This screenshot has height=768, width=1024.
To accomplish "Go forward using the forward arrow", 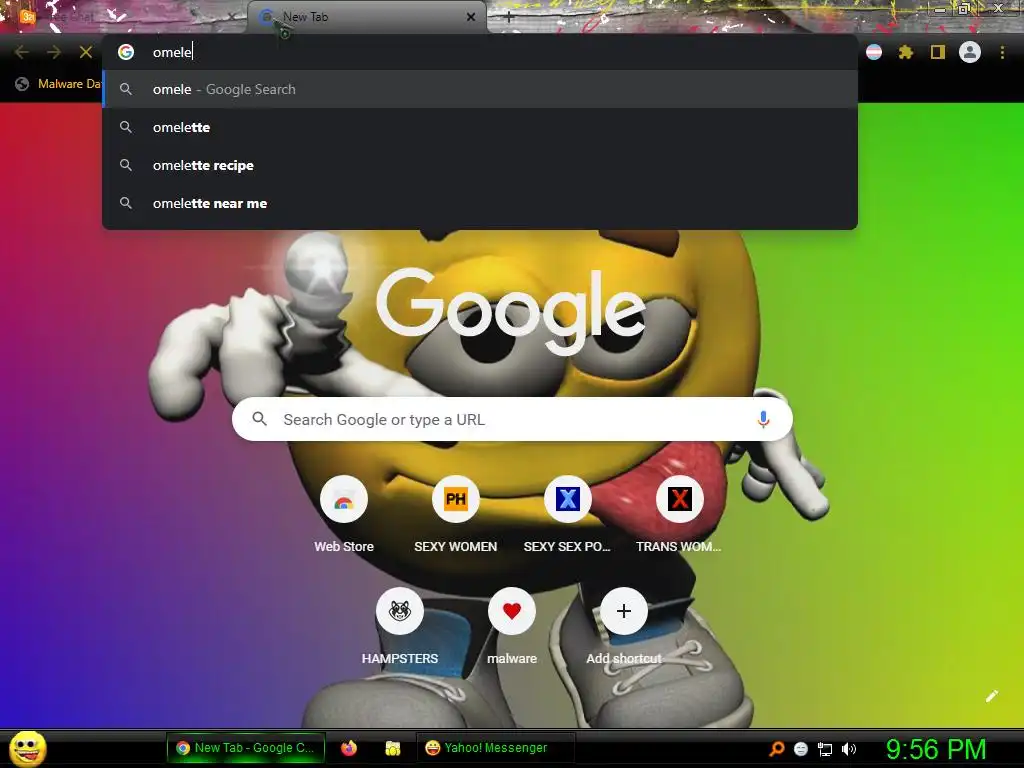I will (54, 52).
